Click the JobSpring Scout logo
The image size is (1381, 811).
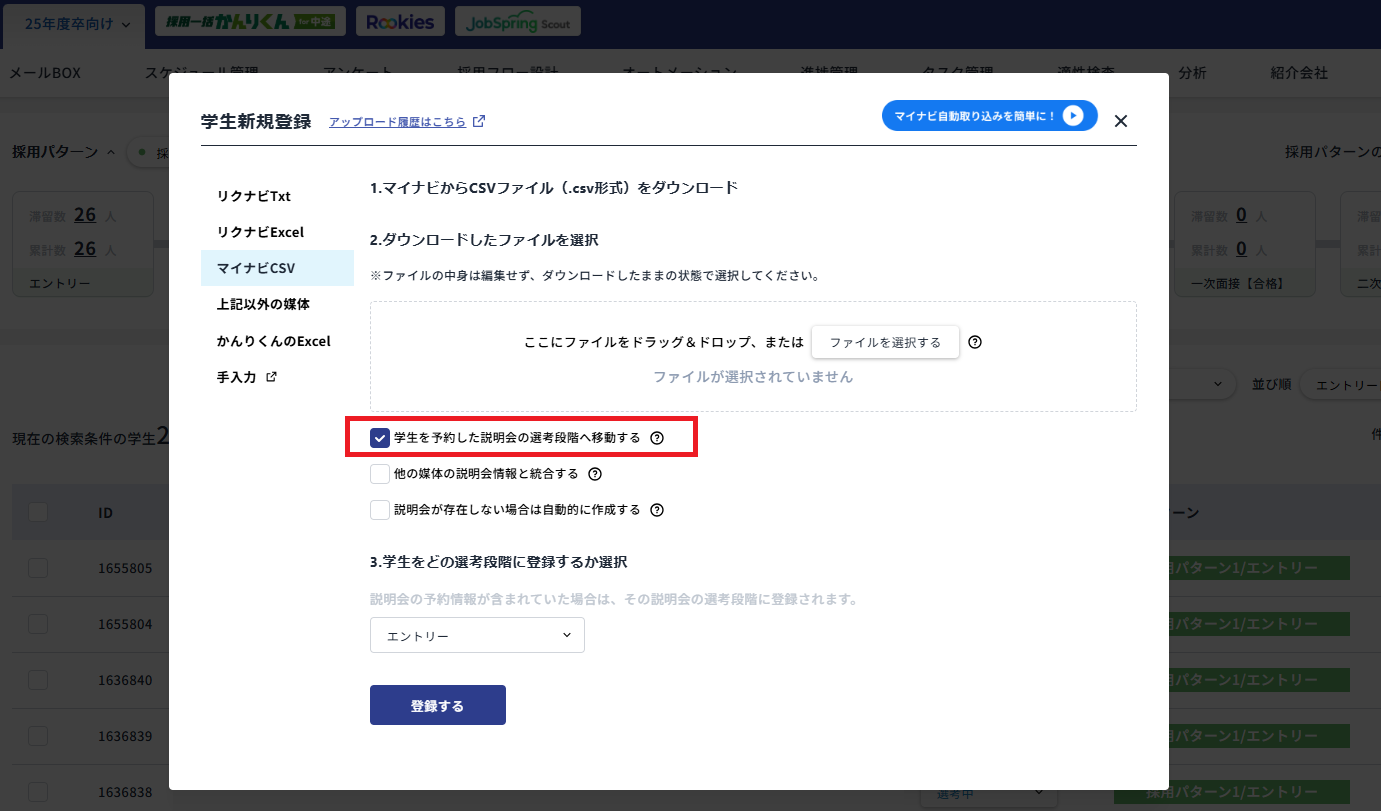(517, 20)
